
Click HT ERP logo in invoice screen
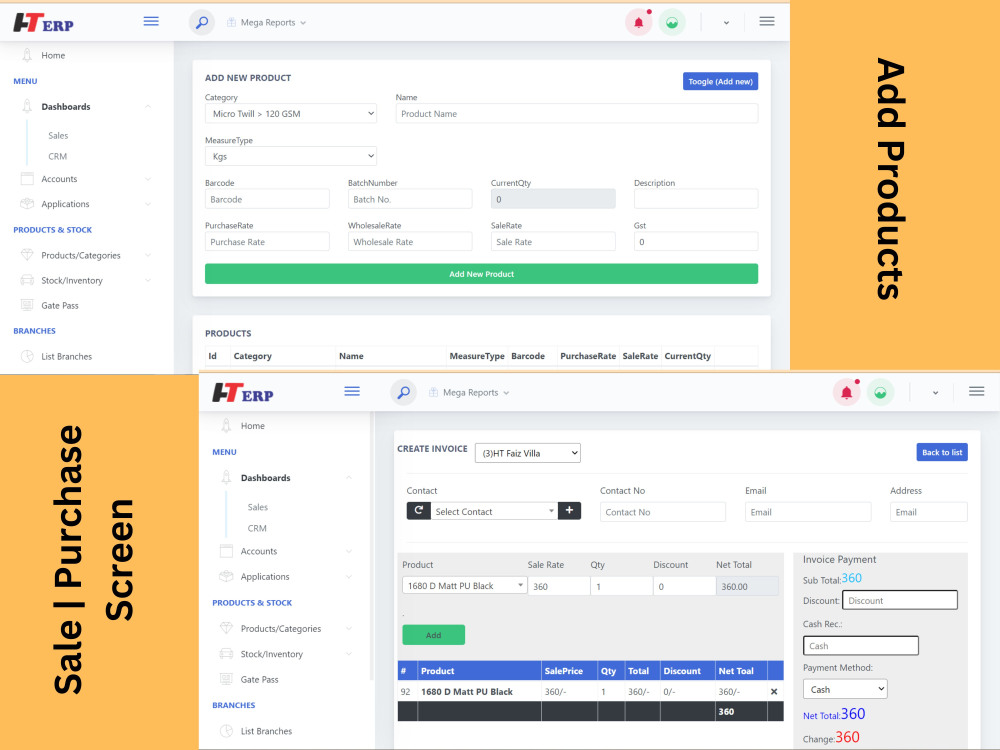click(242, 393)
